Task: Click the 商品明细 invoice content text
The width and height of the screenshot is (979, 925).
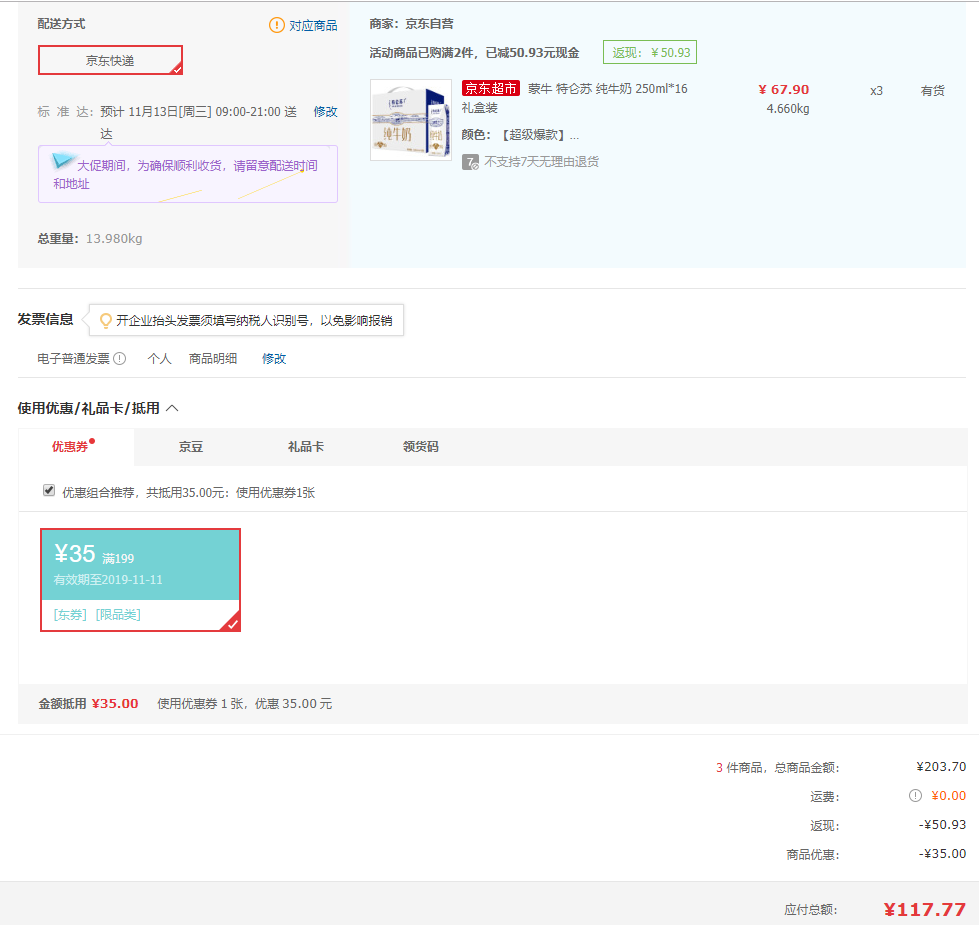Action: [x=213, y=359]
